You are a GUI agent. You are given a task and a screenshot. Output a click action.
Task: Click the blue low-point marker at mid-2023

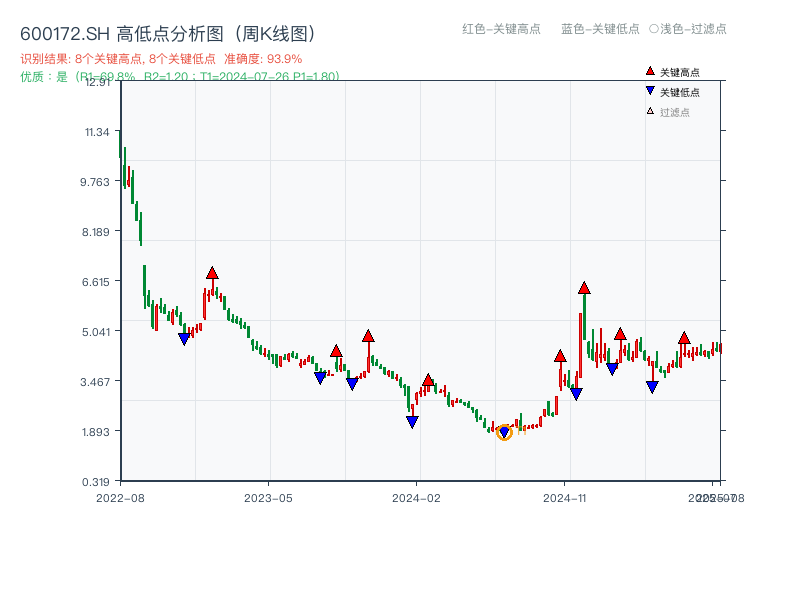[x=322, y=377]
